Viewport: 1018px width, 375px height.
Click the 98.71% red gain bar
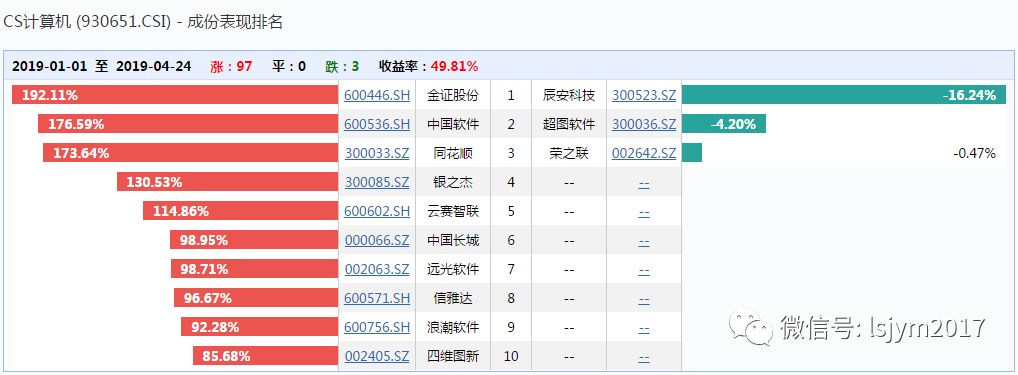(254, 269)
